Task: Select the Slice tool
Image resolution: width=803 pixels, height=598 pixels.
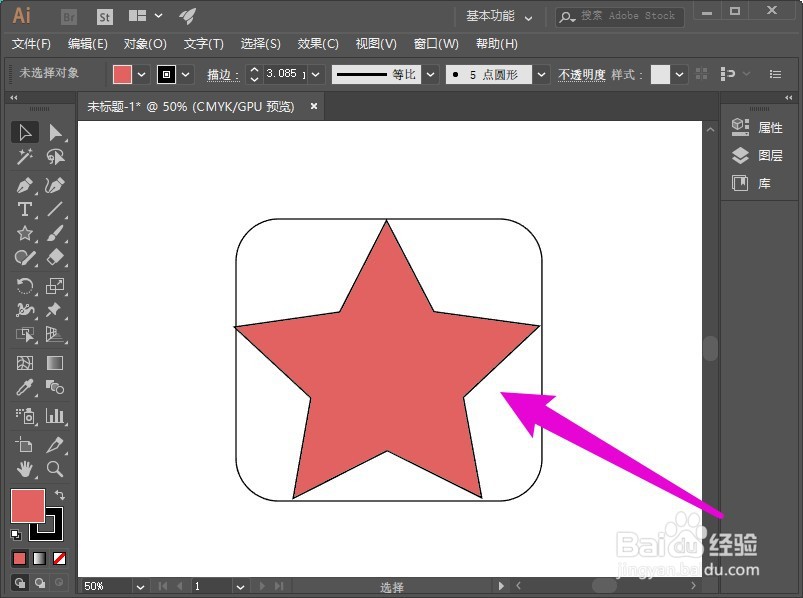Action: (55, 444)
